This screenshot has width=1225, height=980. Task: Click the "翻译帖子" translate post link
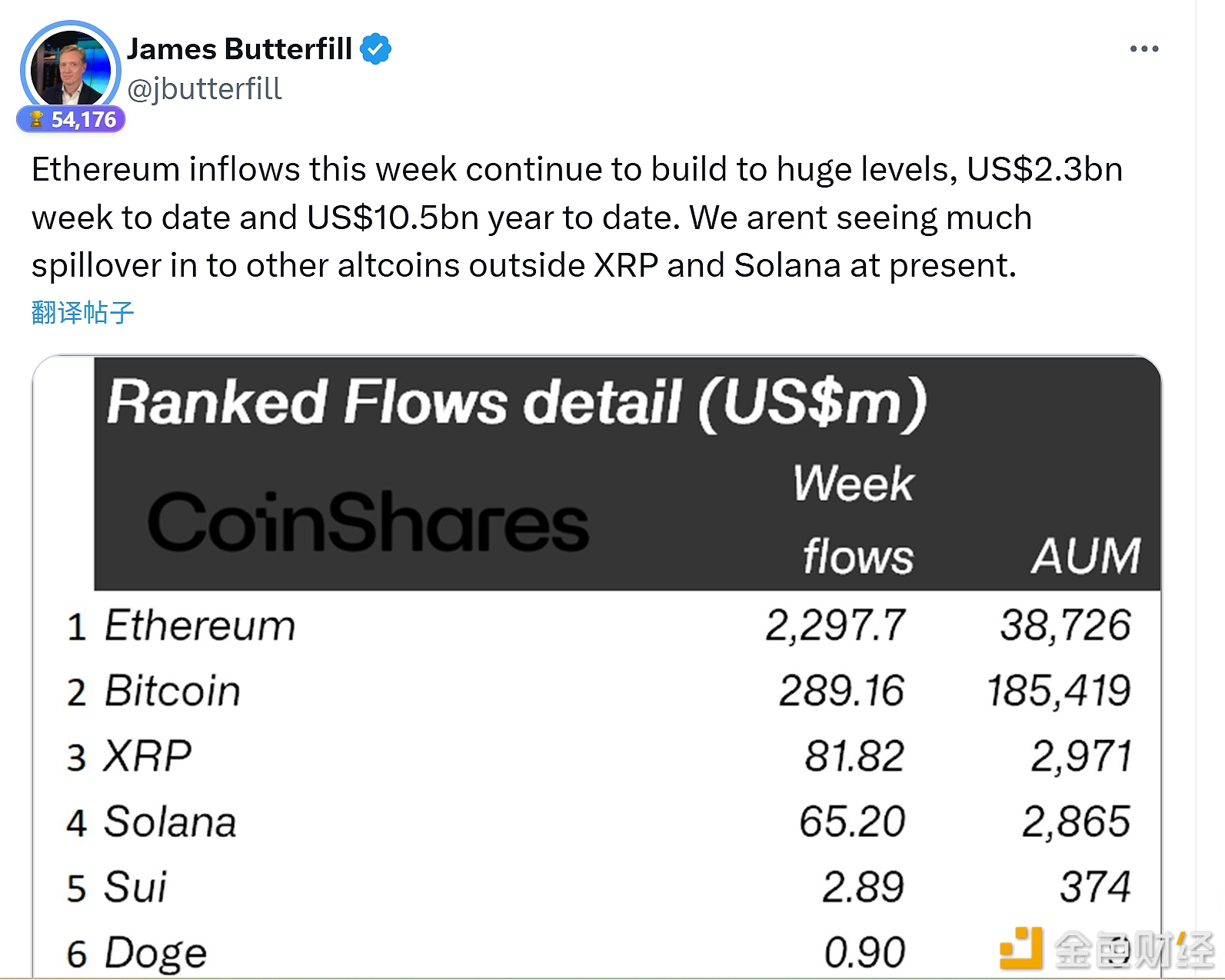click(83, 313)
